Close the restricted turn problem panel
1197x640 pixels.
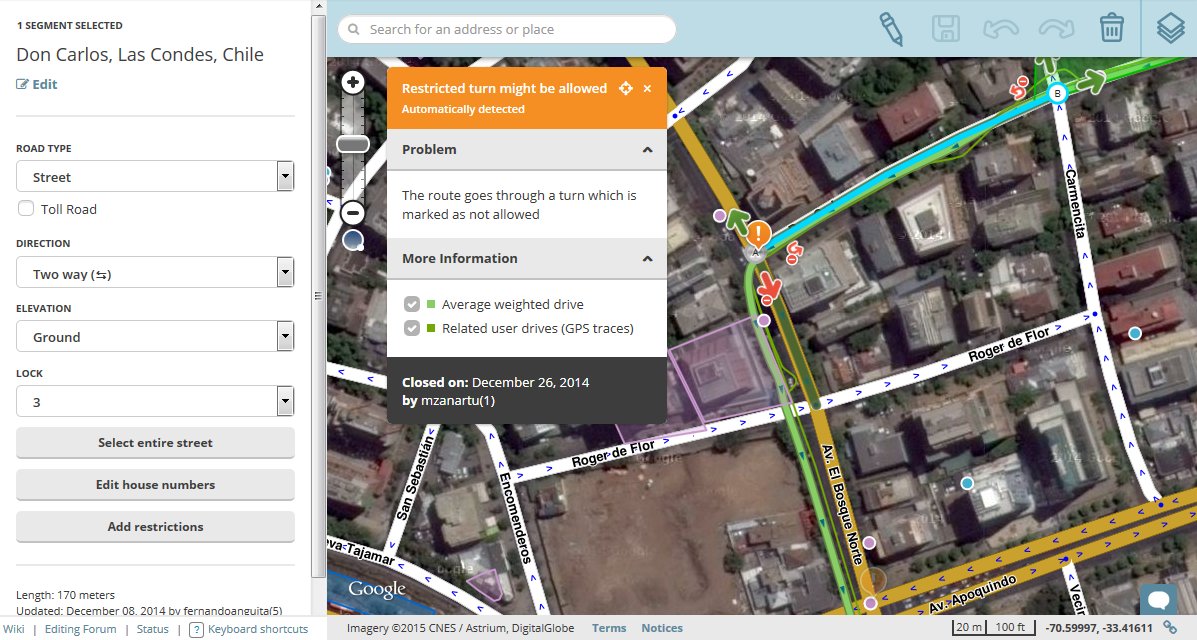point(647,89)
